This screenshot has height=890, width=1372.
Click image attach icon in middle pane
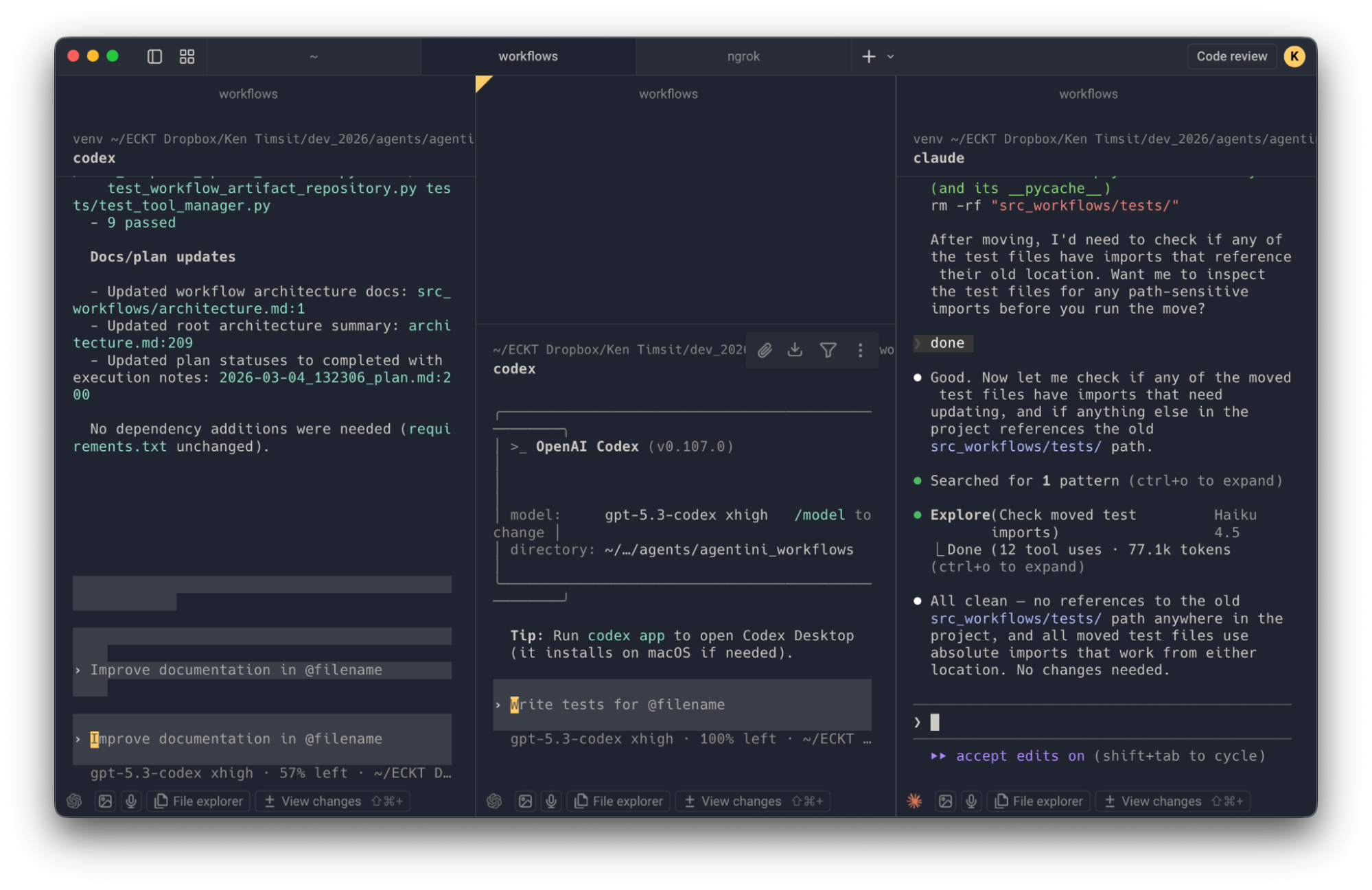pyautogui.click(x=525, y=801)
